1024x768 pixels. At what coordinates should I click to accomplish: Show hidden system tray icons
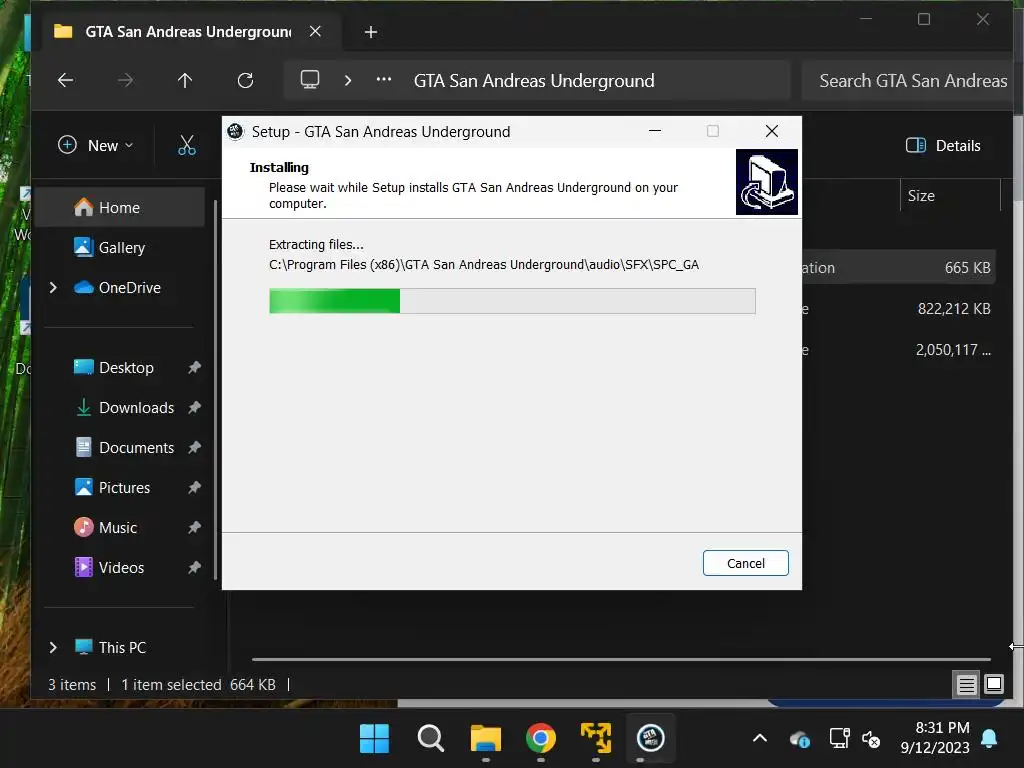[760, 738]
